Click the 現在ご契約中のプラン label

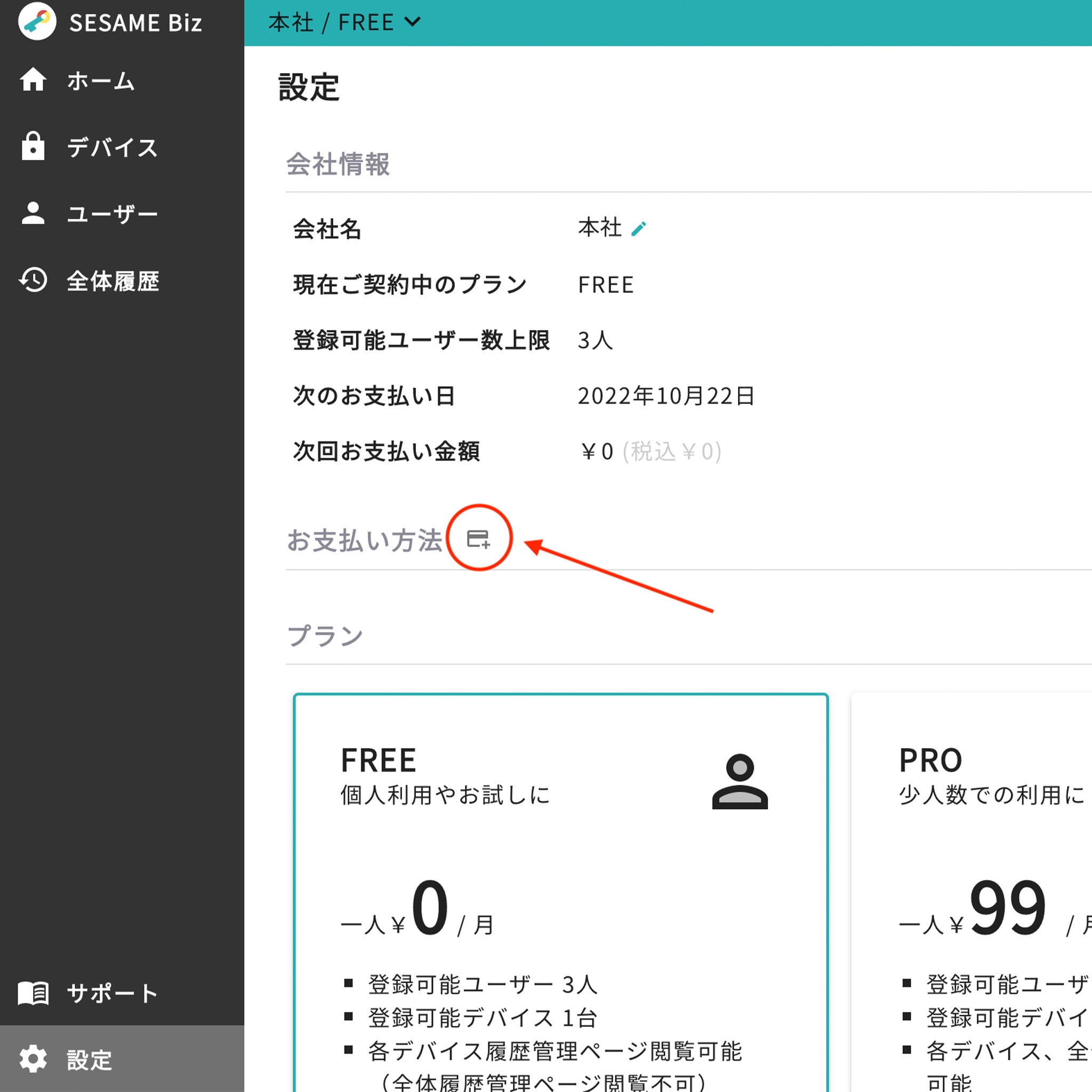(410, 284)
